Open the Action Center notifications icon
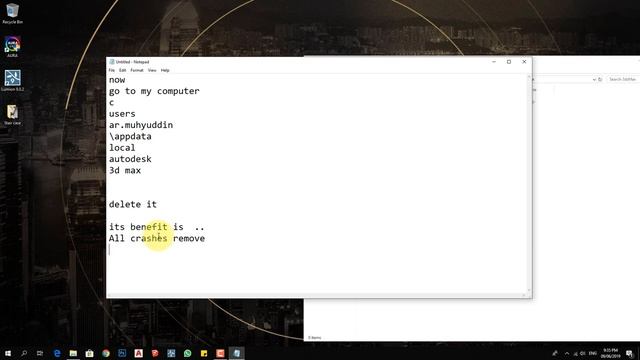 pyautogui.click(x=629, y=353)
